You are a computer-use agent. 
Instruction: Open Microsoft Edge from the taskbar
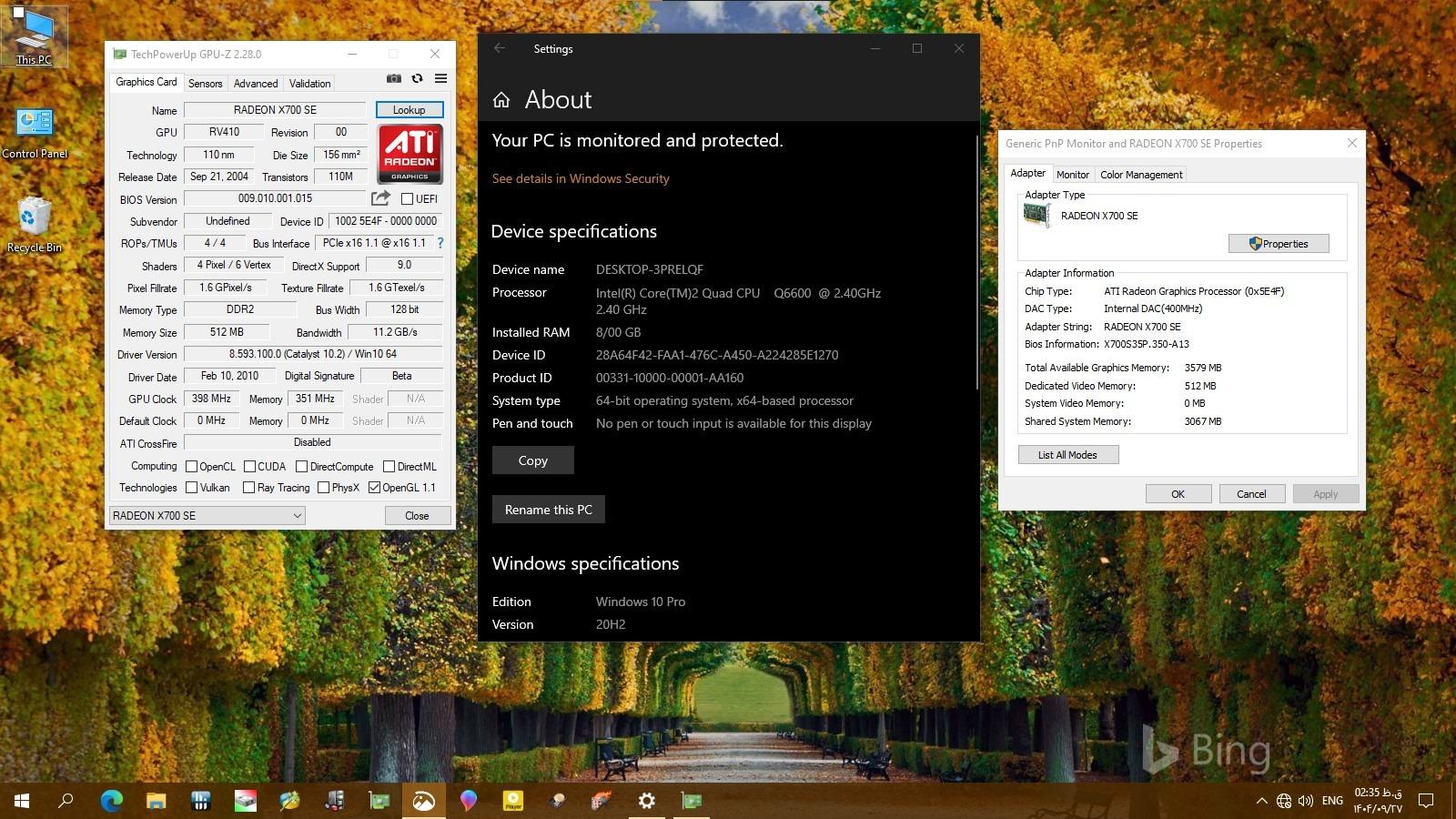(x=111, y=801)
